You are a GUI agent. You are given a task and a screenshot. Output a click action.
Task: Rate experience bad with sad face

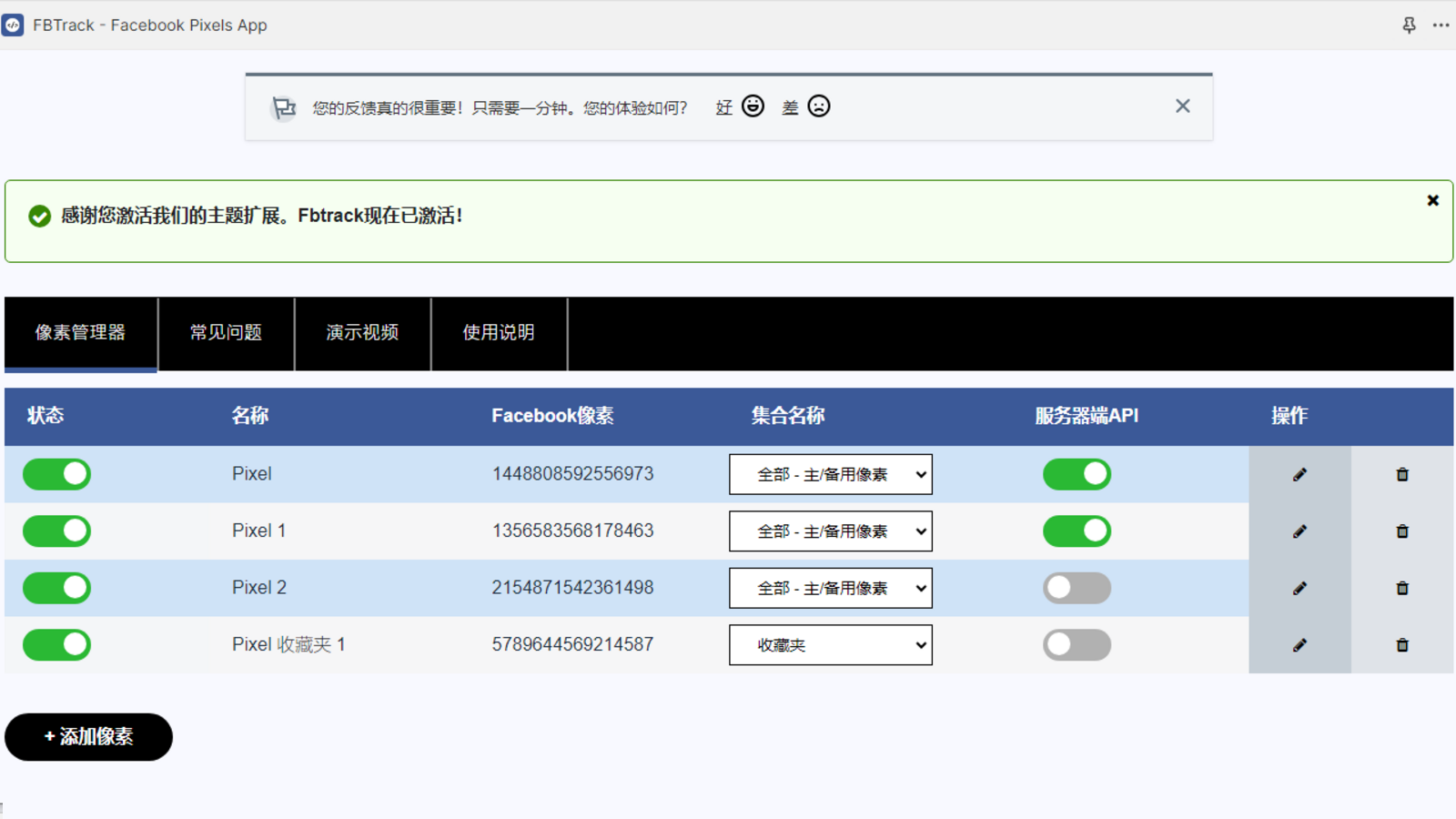[x=819, y=106]
